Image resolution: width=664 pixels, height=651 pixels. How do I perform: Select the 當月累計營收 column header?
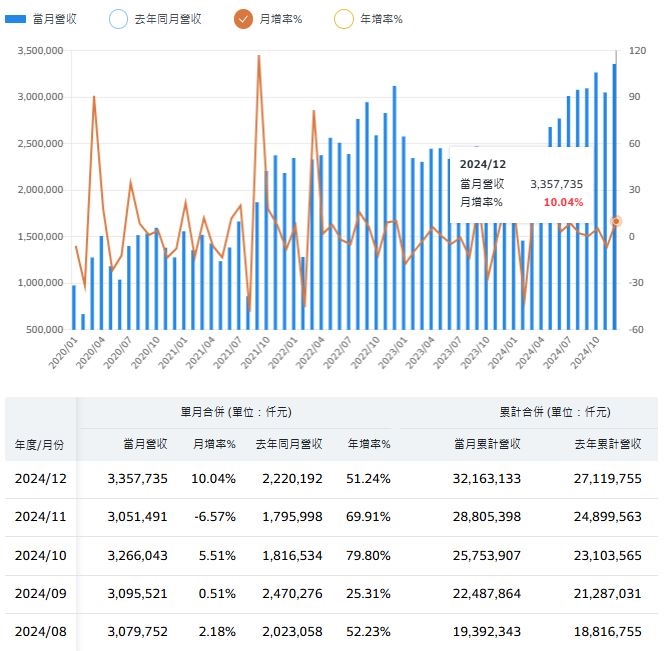(x=486, y=443)
